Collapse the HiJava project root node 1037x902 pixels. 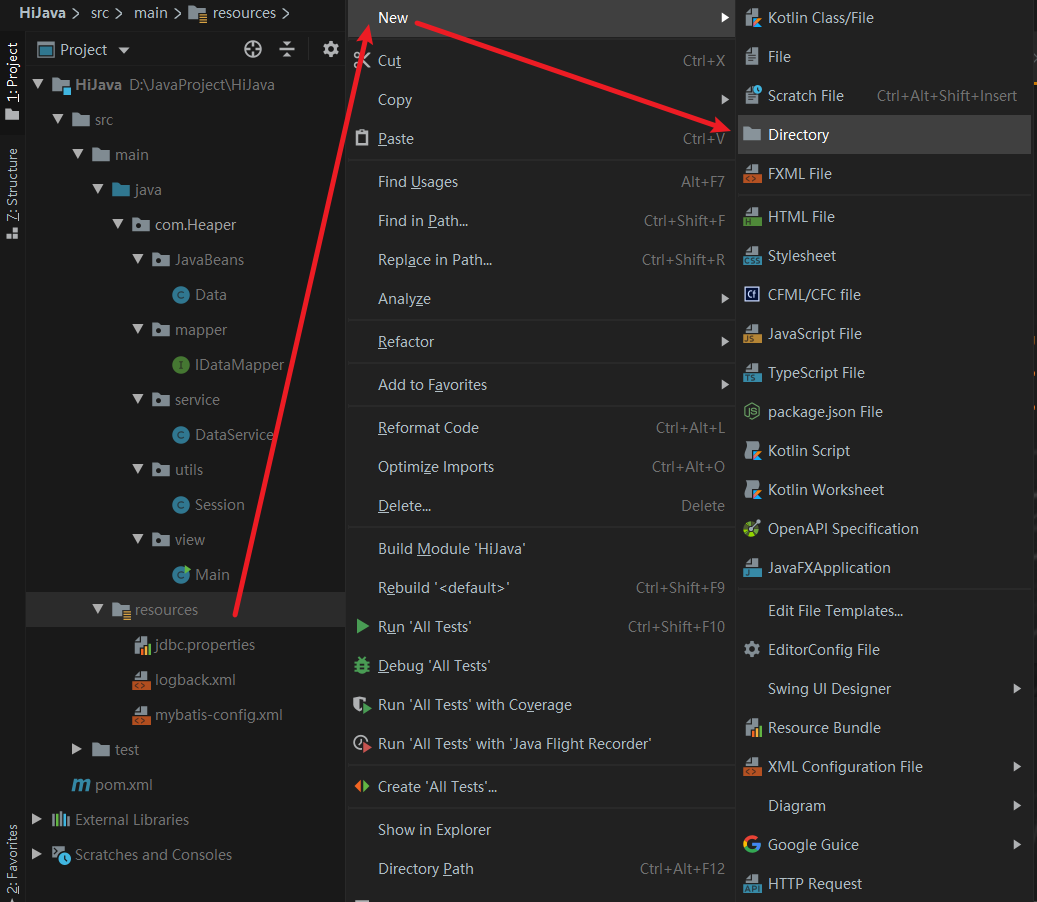click(38, 84)
